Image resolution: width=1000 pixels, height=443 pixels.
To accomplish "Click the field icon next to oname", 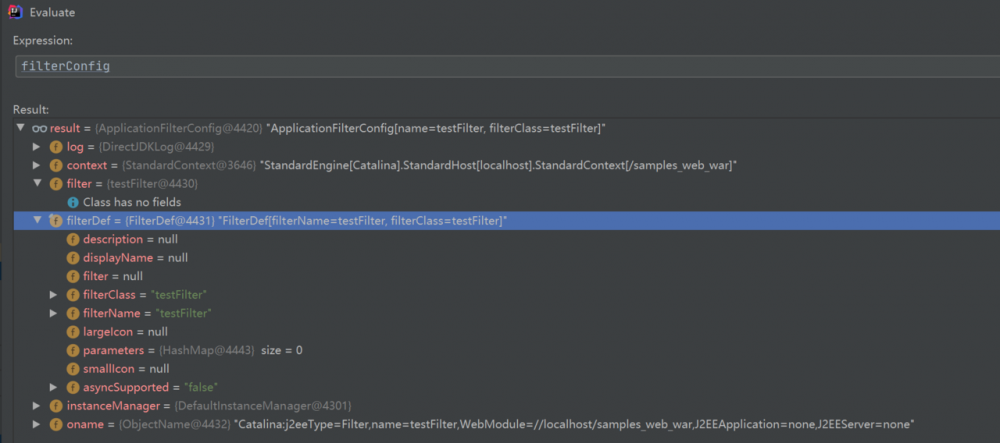I will click(56, 424).
